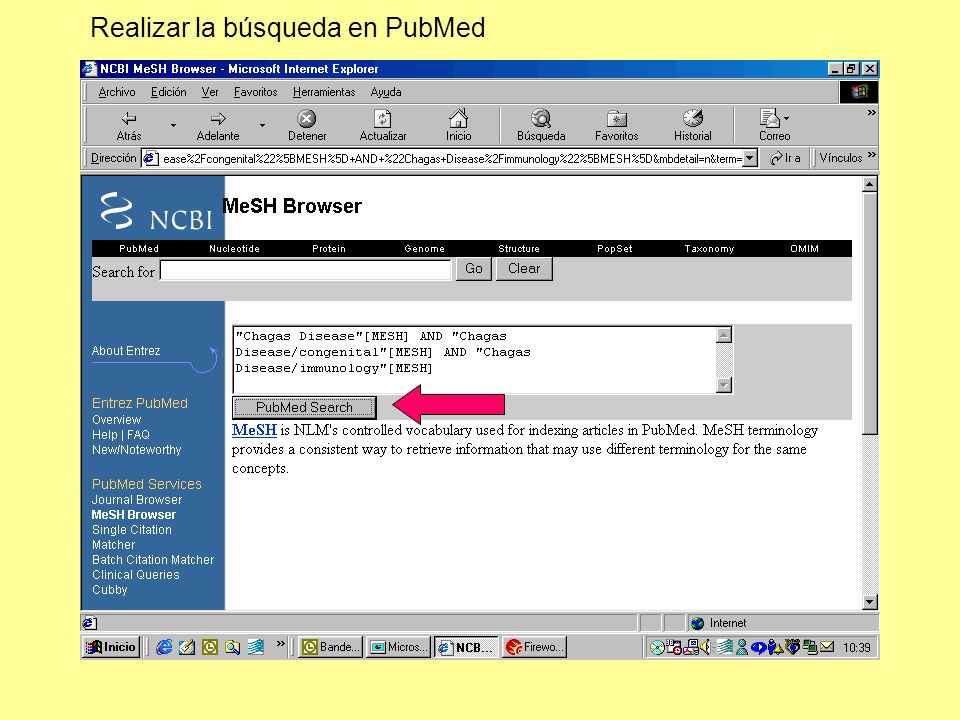Open the Edición menu
The width and height of the screenshot is (960, 720).
pyautogui.click(x=168, y=92)
